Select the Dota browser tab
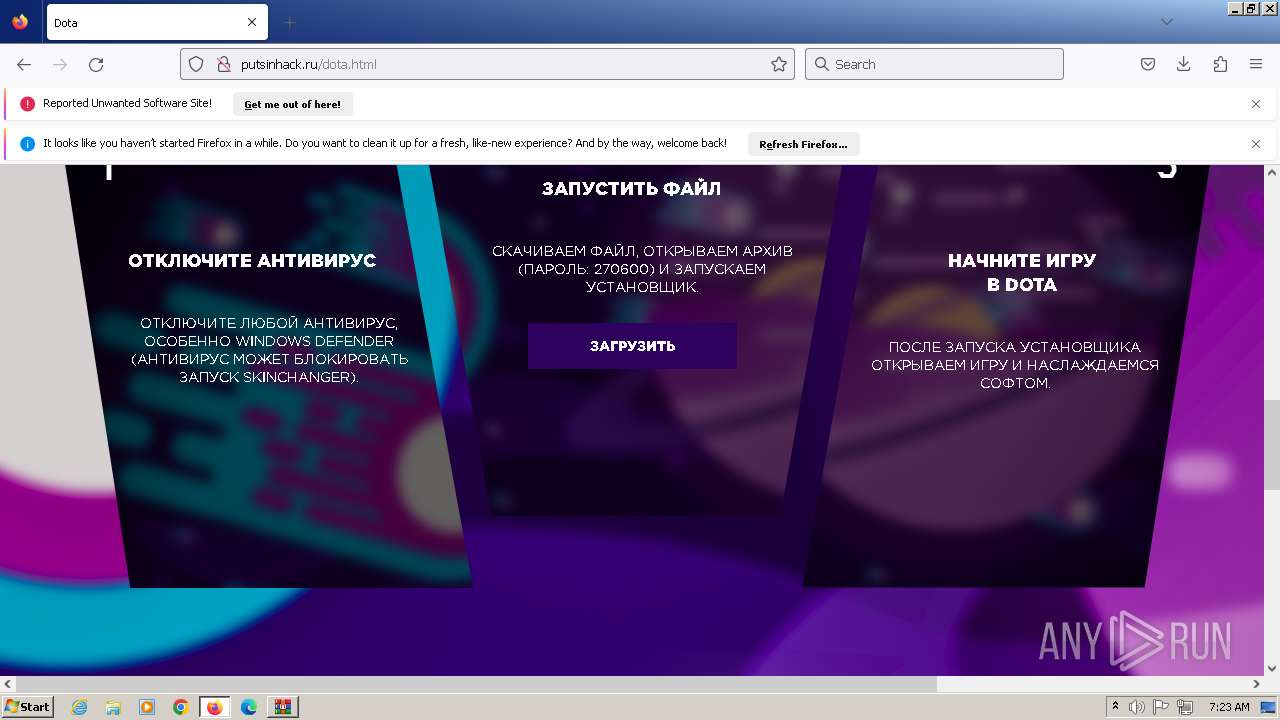This screenshot has height=720, width=1280. click(156, 22)
